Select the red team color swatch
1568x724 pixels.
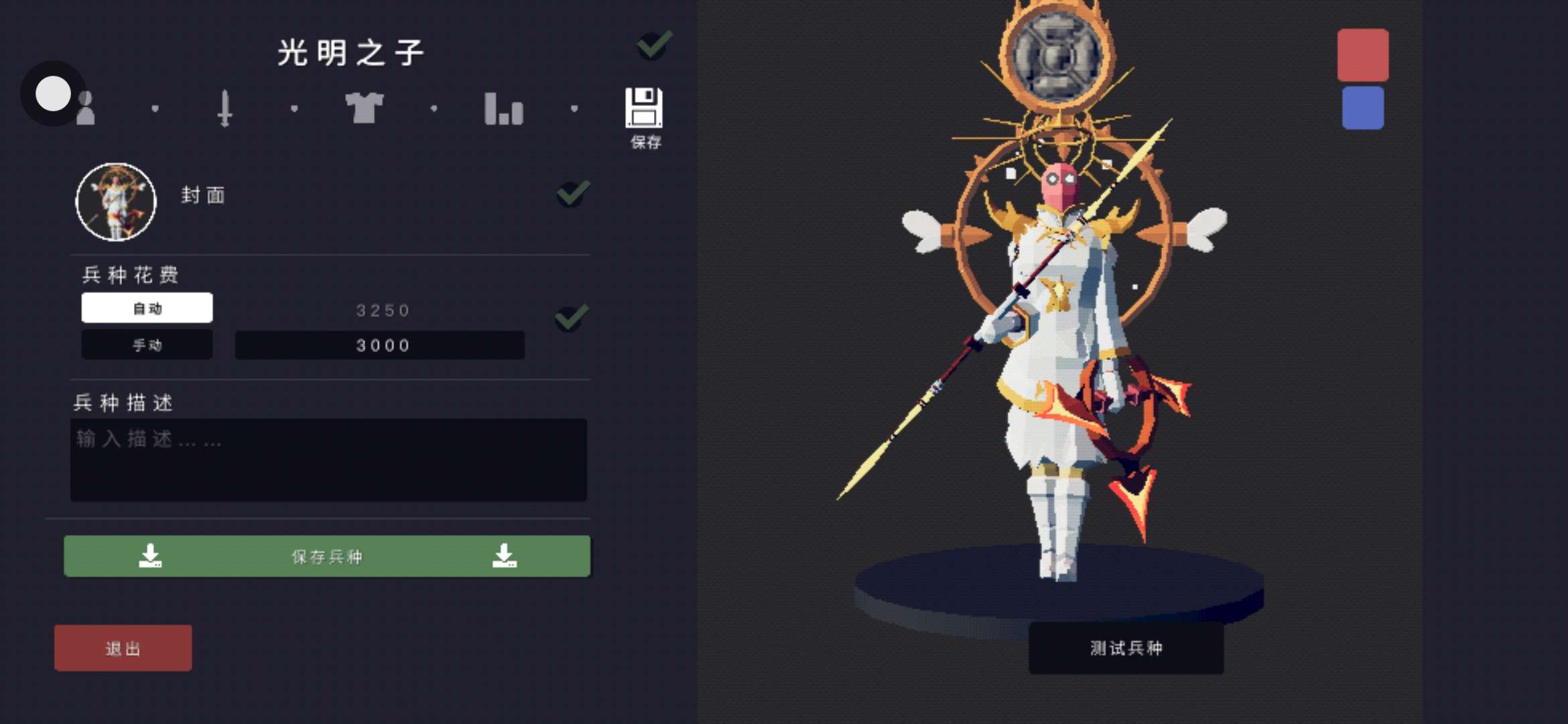[x=1363, y=55]
